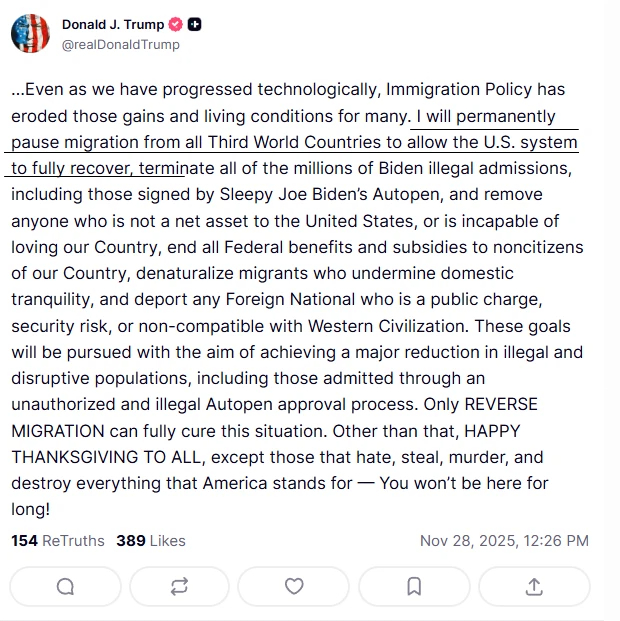Open Donald J. Trump's profile avatar
620x621 pixels.
click(30, 34)
